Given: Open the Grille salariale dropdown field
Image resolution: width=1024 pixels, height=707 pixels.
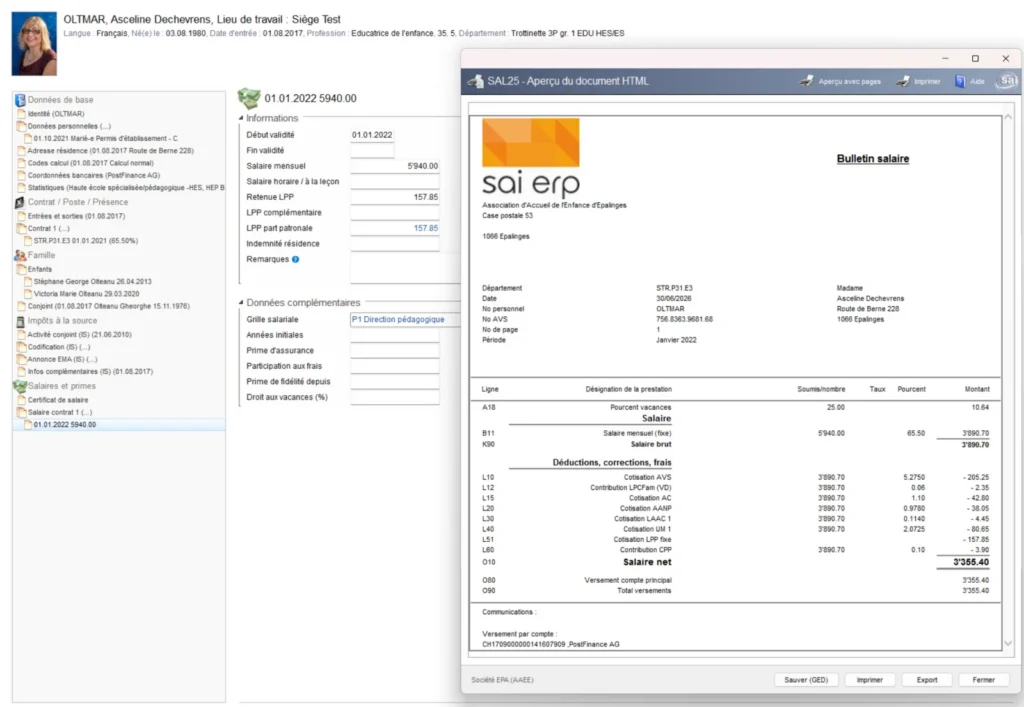Looking at the screenshot, I should [x=406, y=319].
